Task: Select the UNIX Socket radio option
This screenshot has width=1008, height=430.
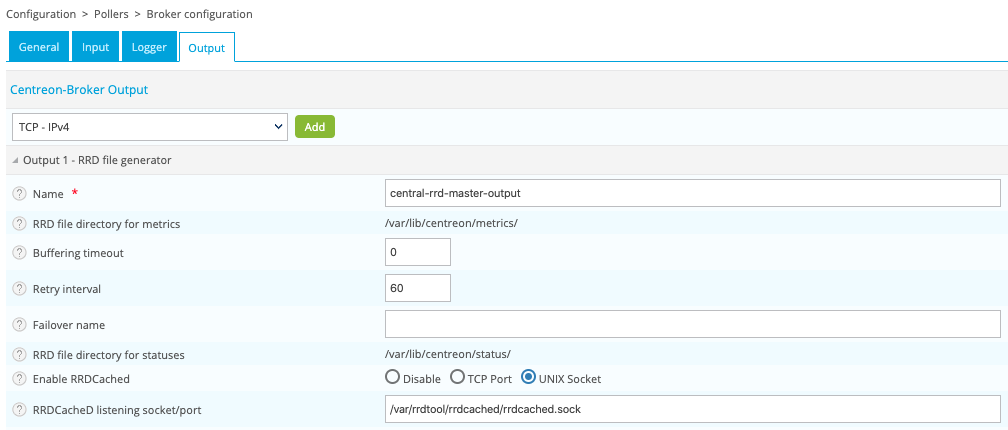Action: pyautogui.click(x=528, y=377)
